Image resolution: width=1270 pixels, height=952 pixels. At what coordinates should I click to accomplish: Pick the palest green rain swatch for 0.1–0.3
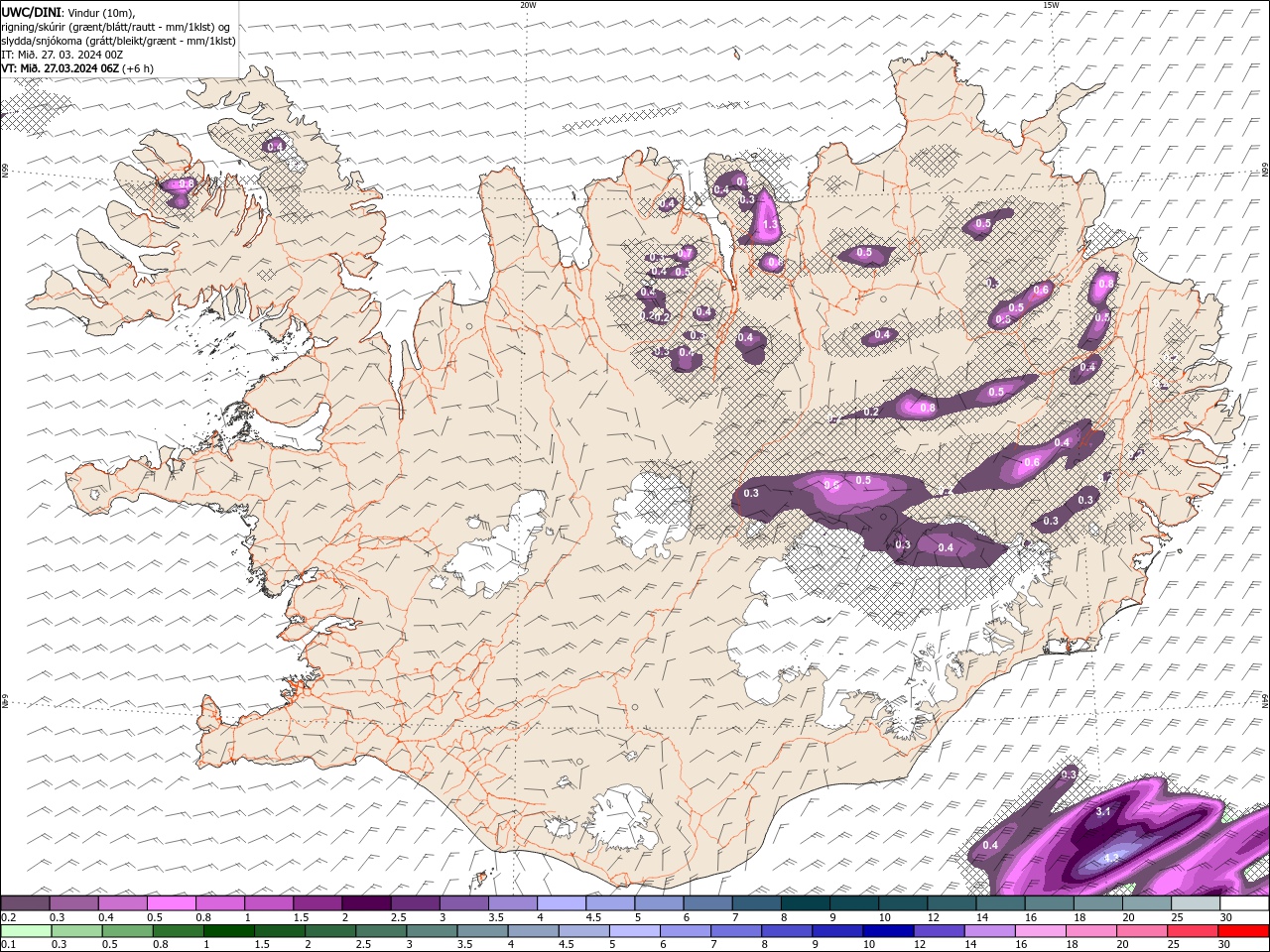[x=26, y=931]
